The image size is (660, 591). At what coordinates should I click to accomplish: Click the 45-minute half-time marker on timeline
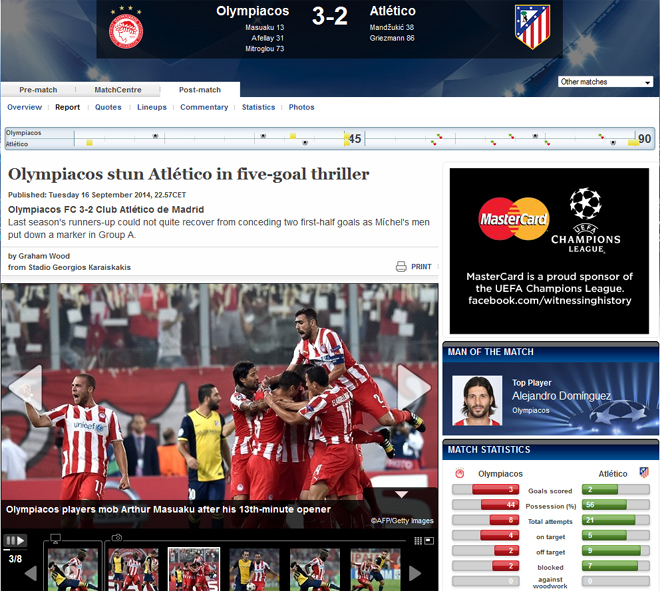[x=353, y=138]
